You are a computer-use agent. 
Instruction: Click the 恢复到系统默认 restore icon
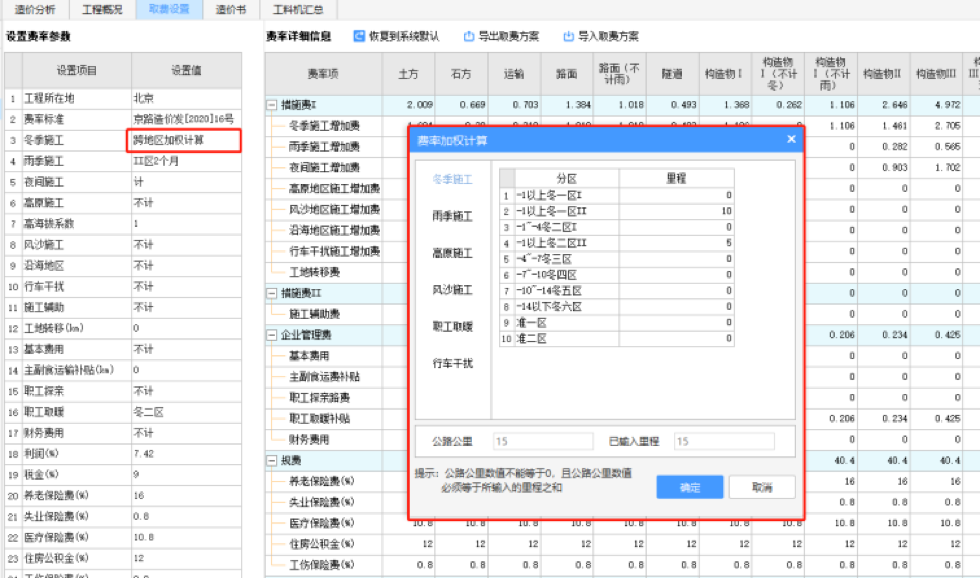[x=359, y=36]
